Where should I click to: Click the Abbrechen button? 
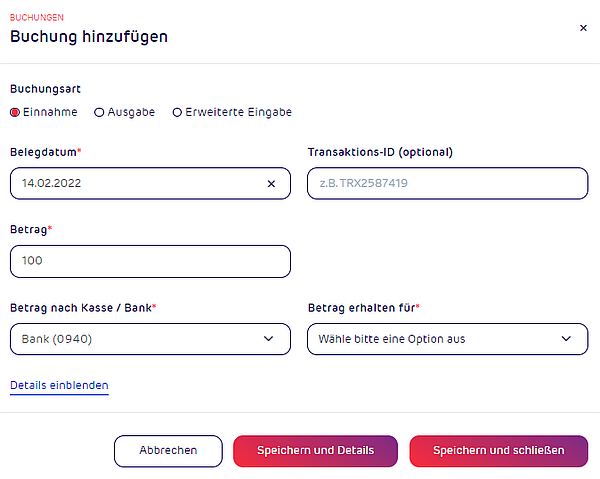168,451
